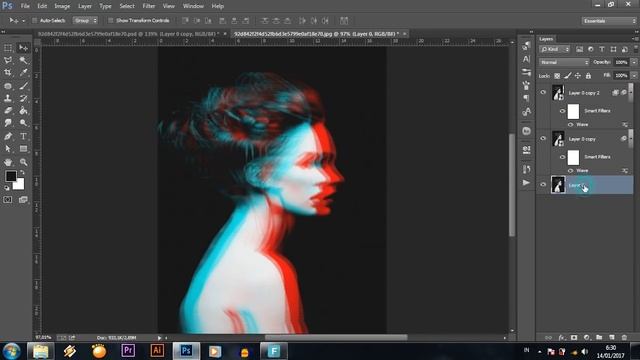The height and width of the screenshot is (360, 640).
Task: Change the screen mode
Action: pyautogui.click(x=23, y=200)
